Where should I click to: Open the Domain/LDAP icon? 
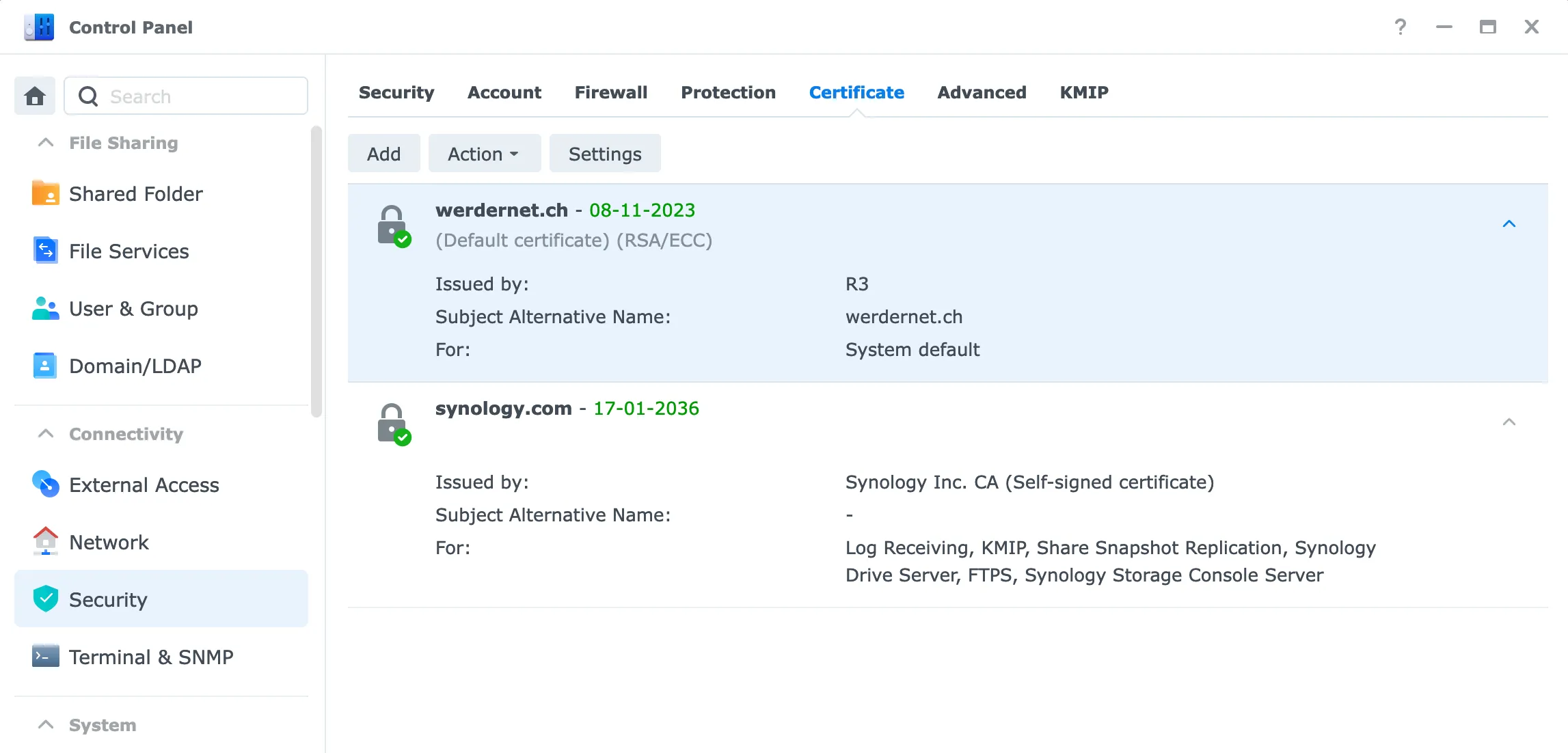(x=46, y=366)
